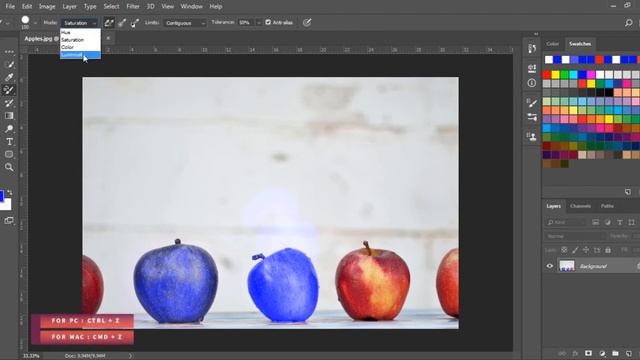
Task: Collapse panels double-arrow above dock
Action: point(536,34)
